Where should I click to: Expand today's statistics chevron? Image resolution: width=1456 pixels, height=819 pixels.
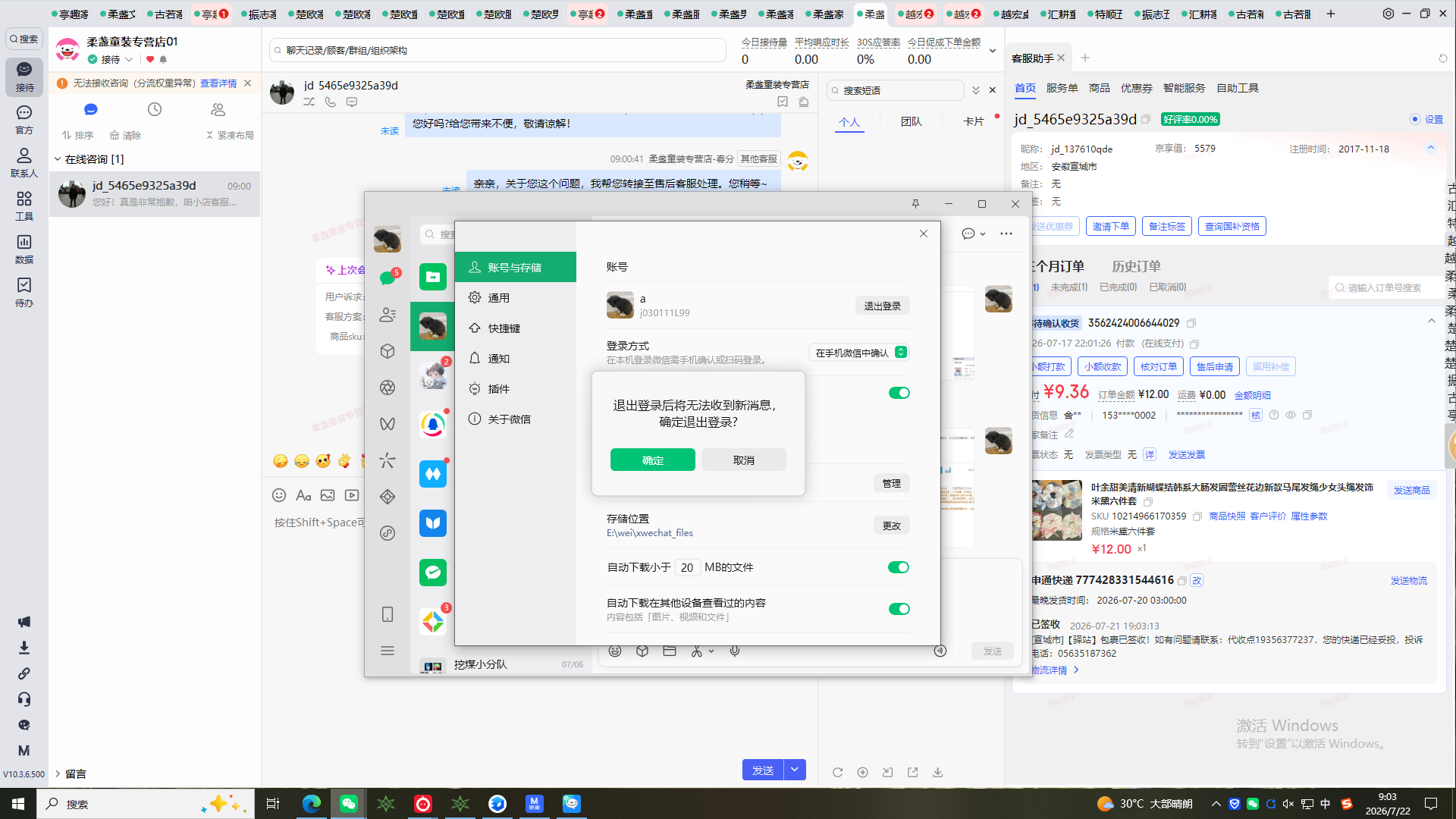tap(993, 51)
